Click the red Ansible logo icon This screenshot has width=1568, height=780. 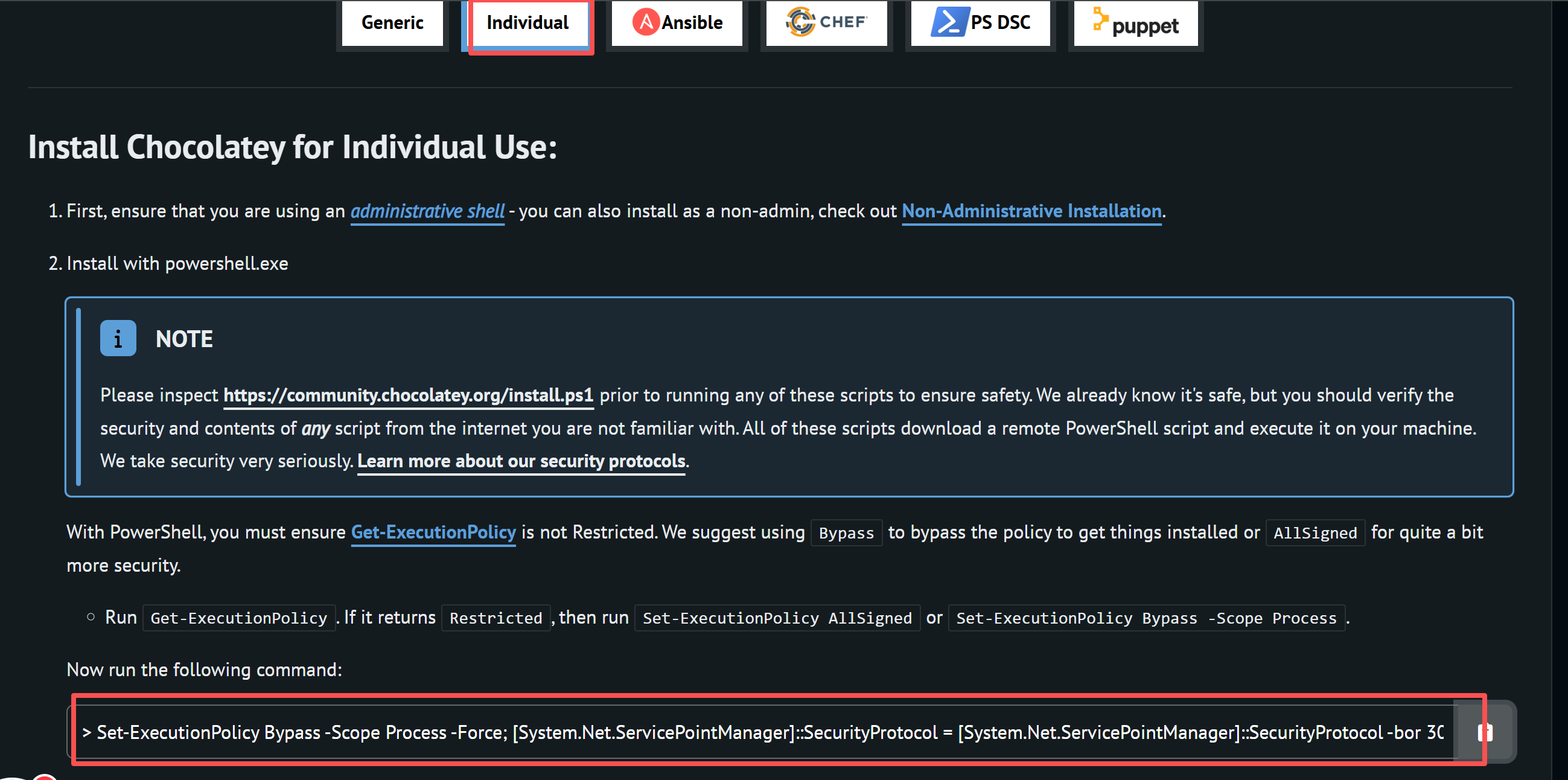point(645,22)
